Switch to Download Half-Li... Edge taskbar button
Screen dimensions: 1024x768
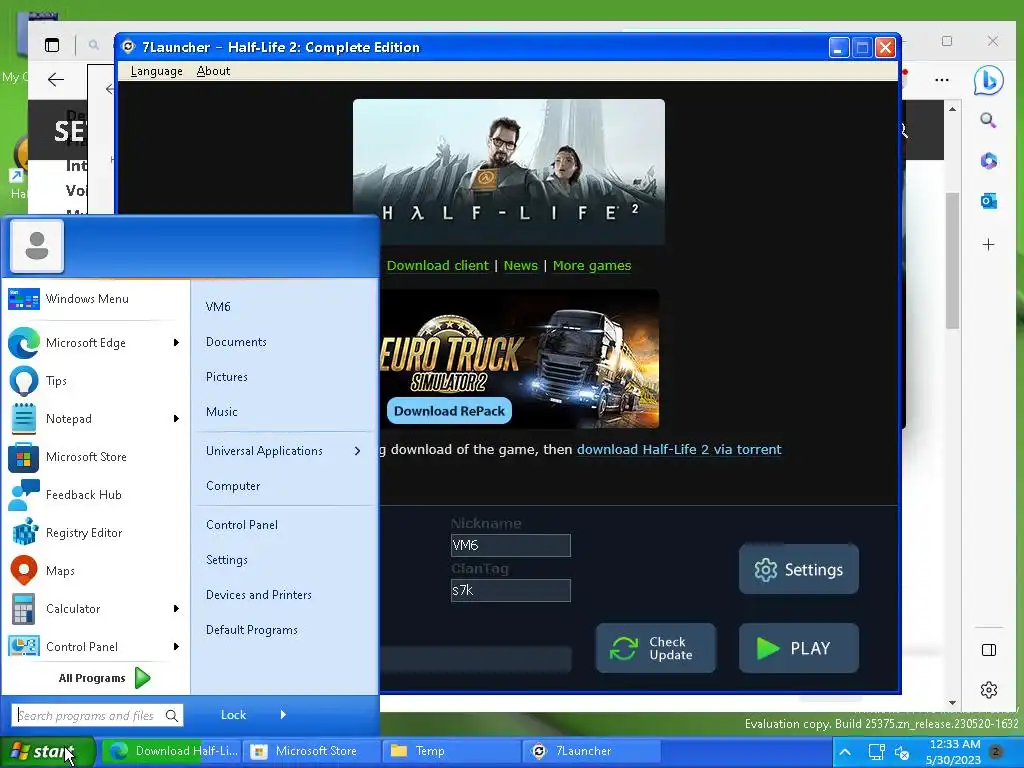tap(172, 752)
